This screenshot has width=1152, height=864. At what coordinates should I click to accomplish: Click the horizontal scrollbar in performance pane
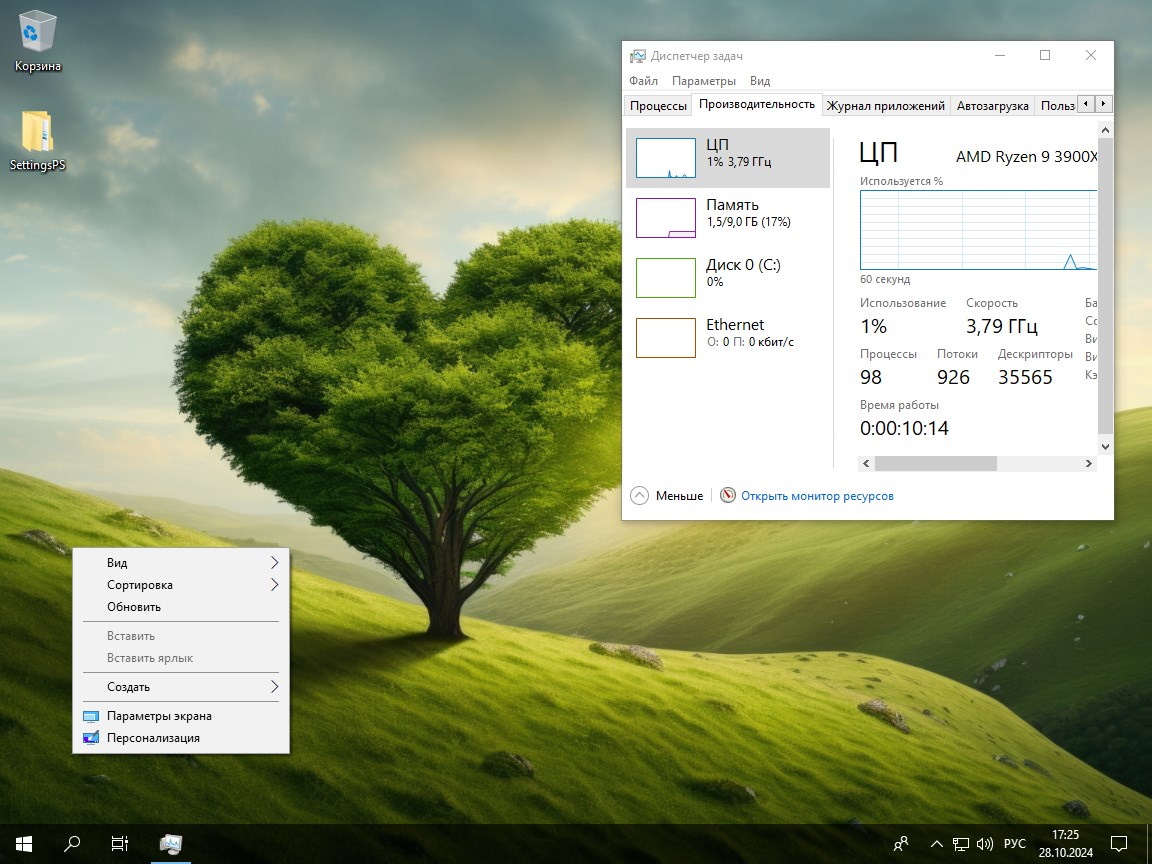click(x=935, y=463)
